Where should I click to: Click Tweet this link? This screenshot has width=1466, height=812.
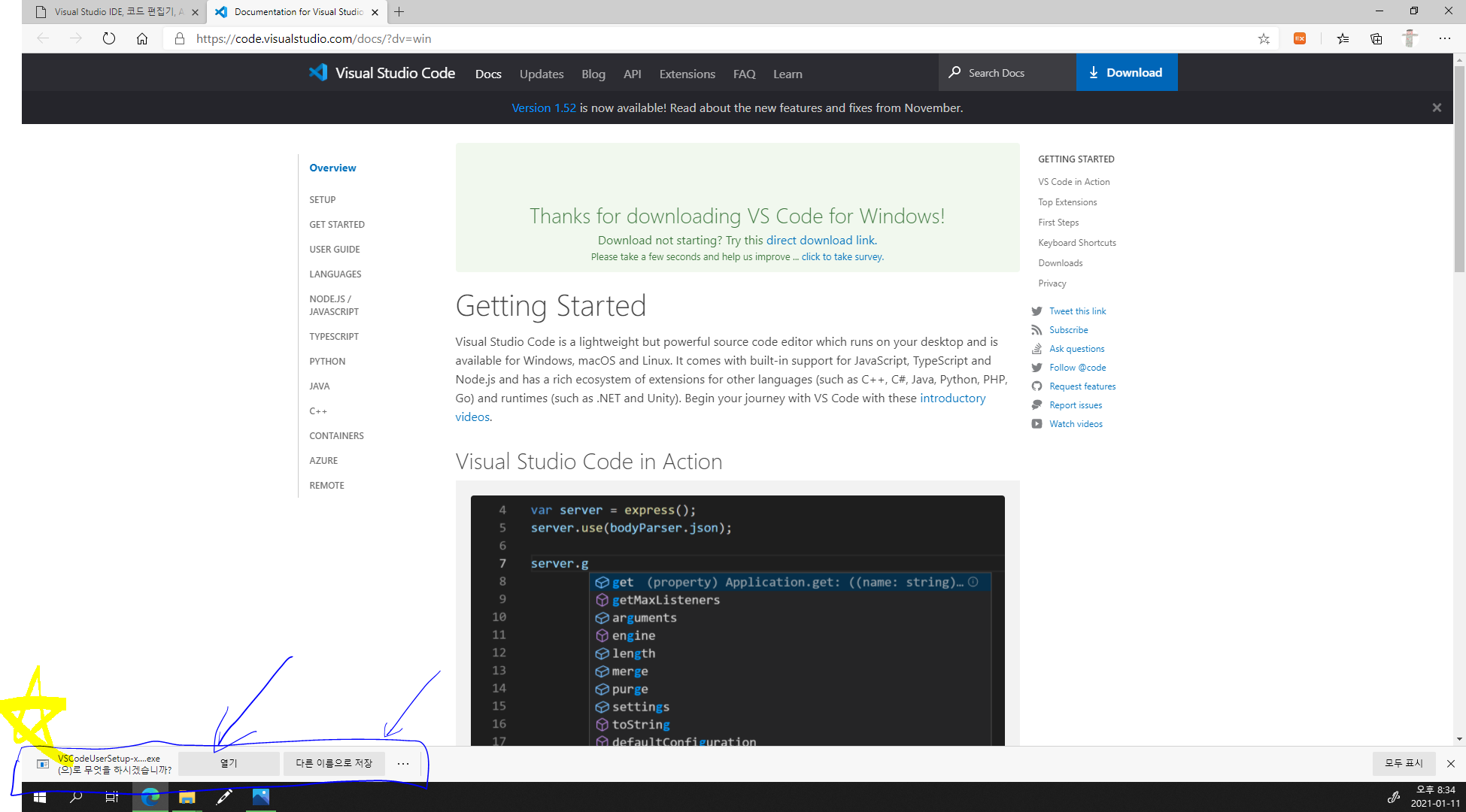[1078, 311]
